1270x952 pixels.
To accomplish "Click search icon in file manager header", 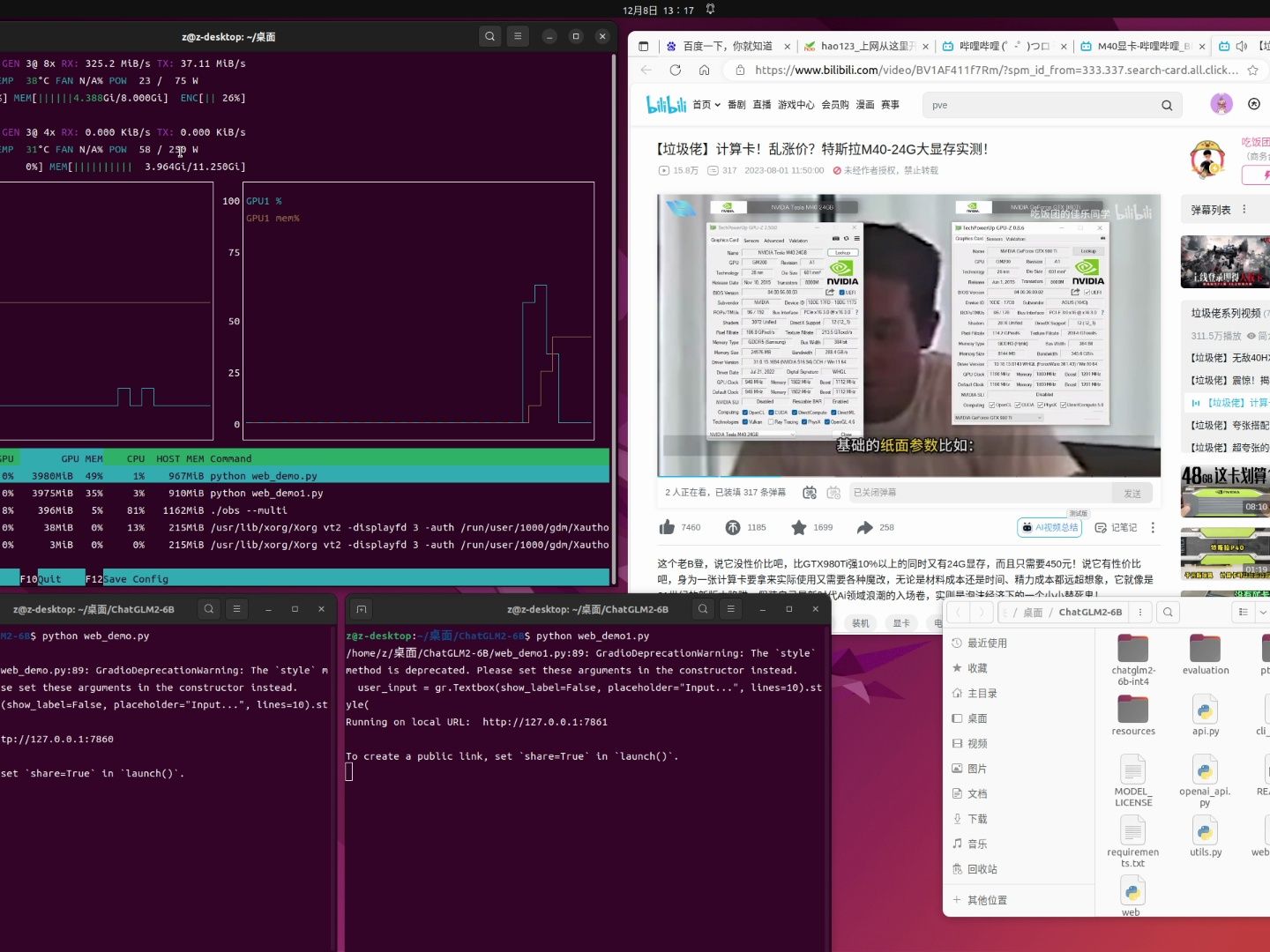I will [x=1168, y=612].
